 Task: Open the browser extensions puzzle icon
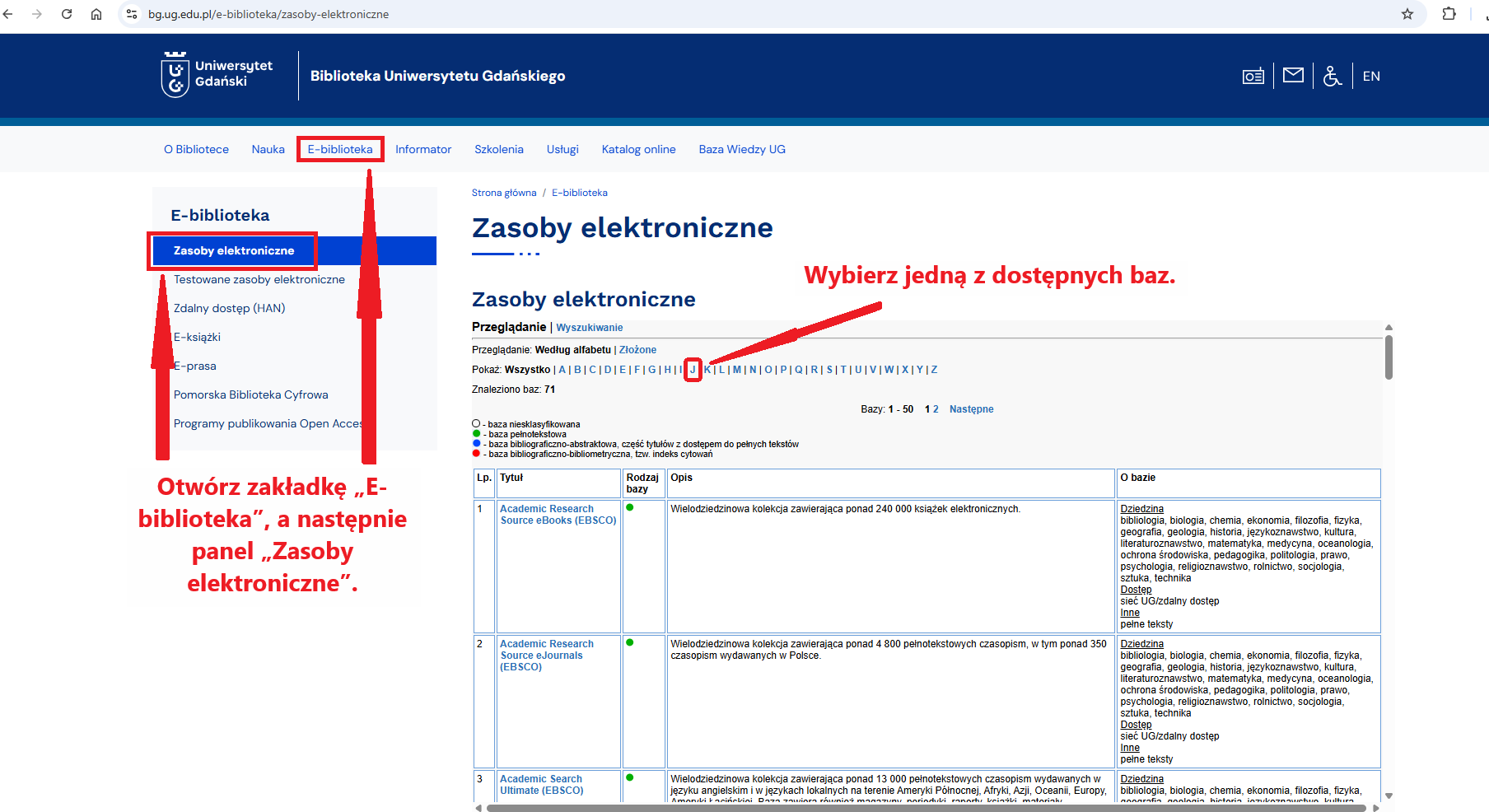point(1449,14)
